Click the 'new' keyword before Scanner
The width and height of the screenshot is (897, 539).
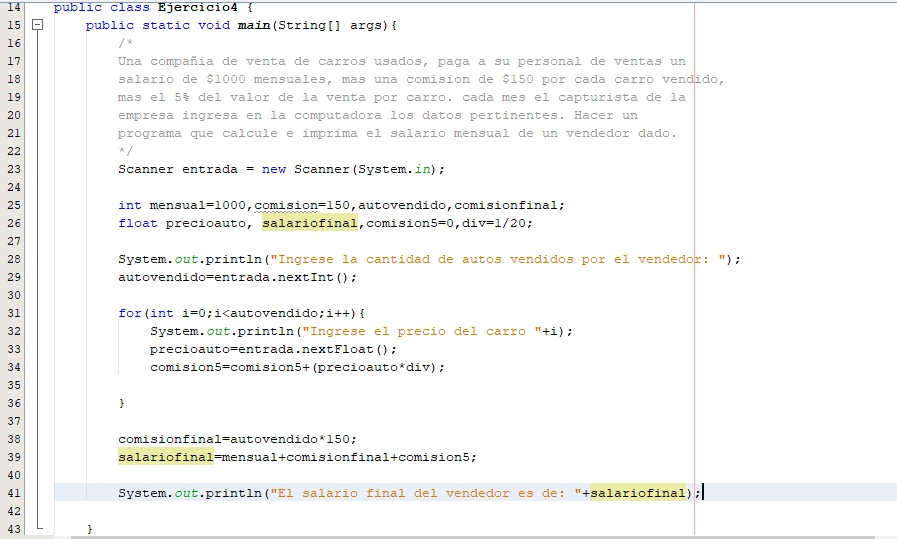273,169
